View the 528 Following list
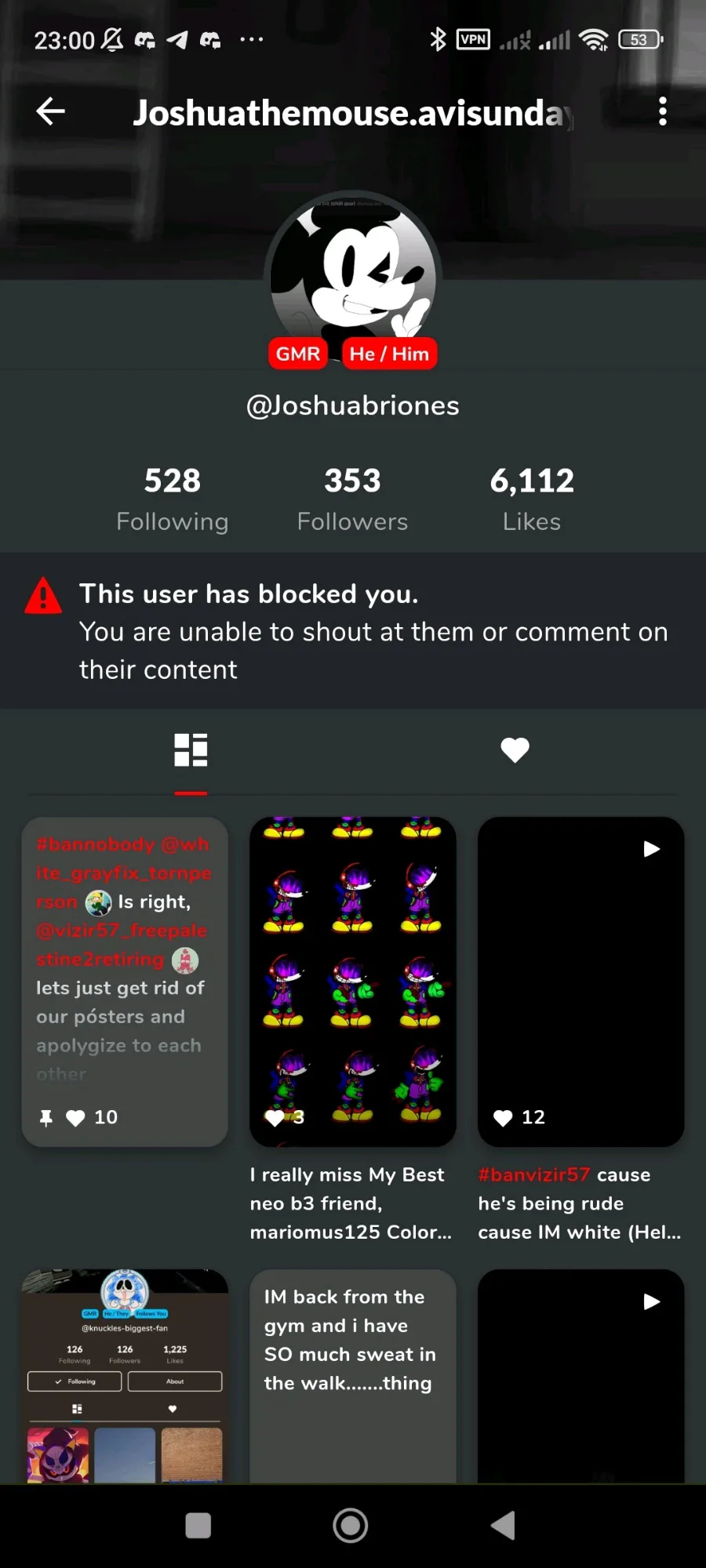 (173, 499)
